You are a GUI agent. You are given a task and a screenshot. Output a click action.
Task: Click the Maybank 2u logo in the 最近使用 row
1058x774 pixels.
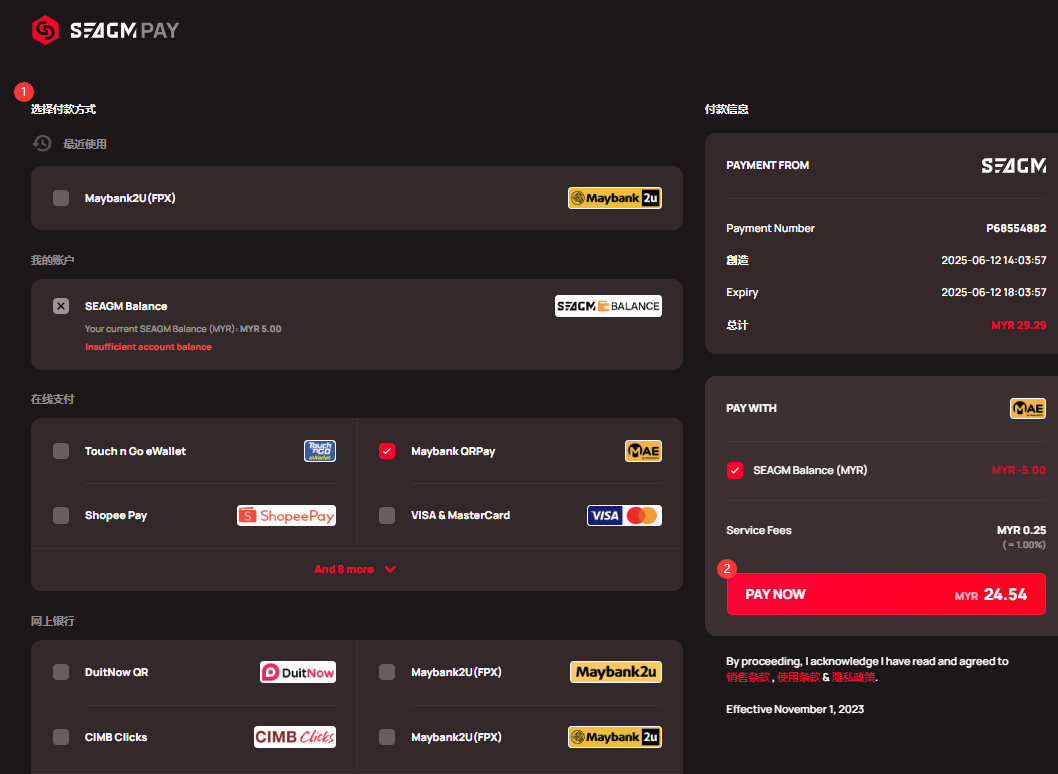[x=615, y=198]
